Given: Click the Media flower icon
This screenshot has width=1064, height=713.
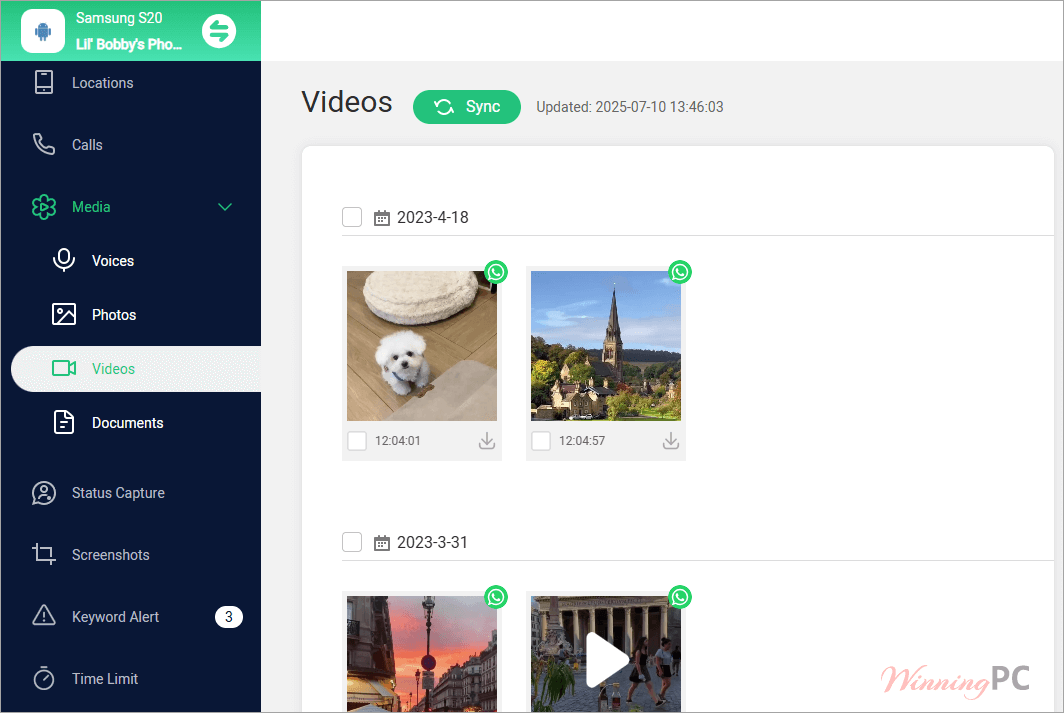Looking at the screenshot, I should (x=44, y=207).
